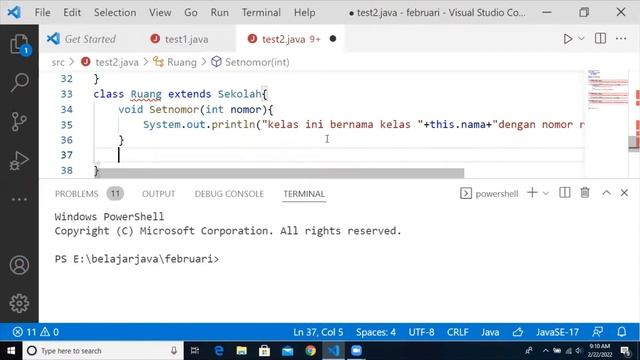This screenshot has height=360, width=640.
Task: Click the Ruang class name on line 33
Action: click(x=146, y=94)
